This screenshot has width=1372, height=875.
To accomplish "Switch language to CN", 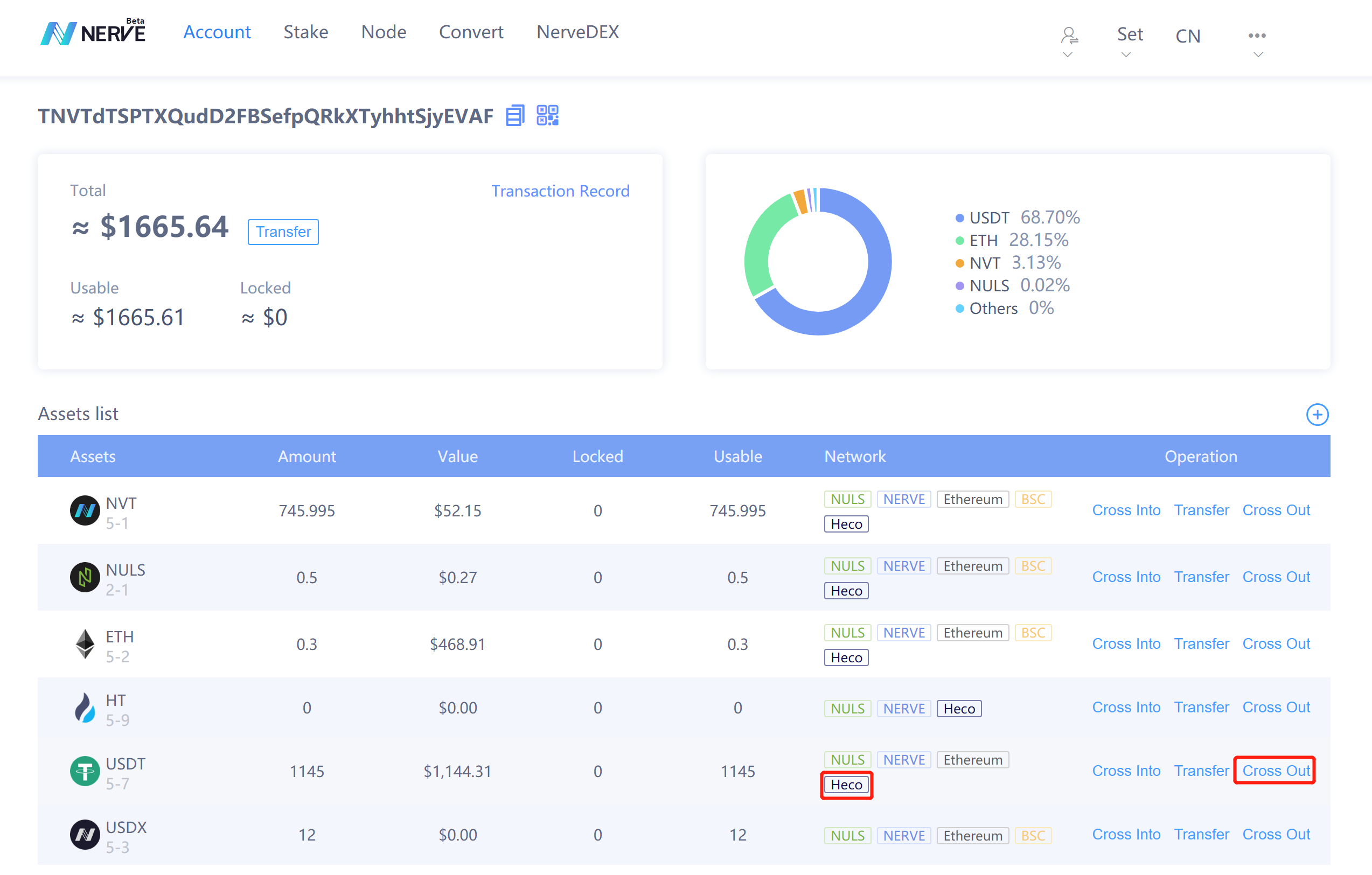I will [x=1187, y=36].
